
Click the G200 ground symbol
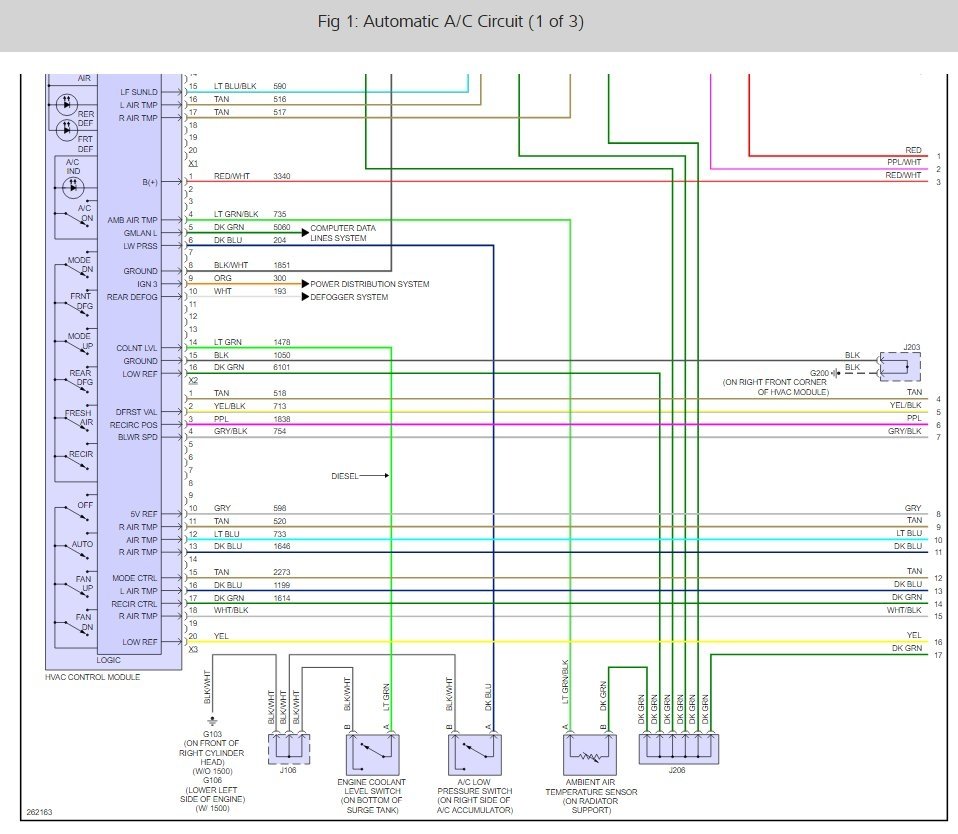(835, 373)
